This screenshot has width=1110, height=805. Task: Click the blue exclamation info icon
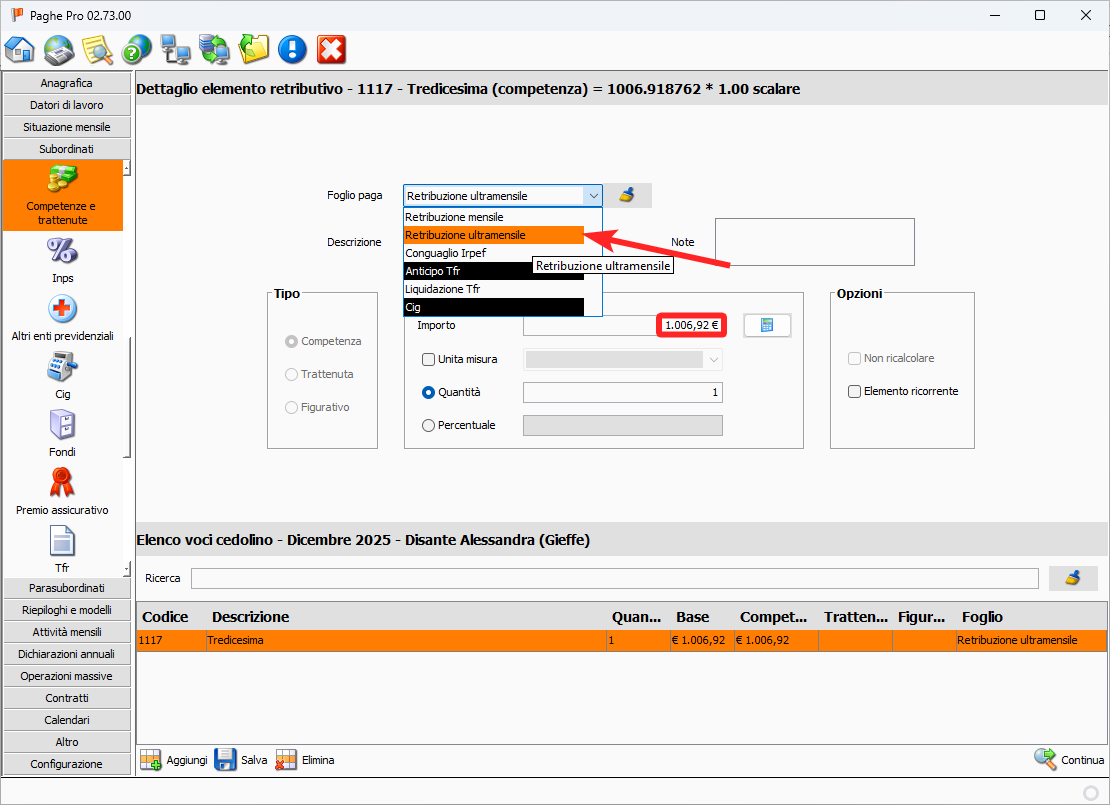point(292,49)
